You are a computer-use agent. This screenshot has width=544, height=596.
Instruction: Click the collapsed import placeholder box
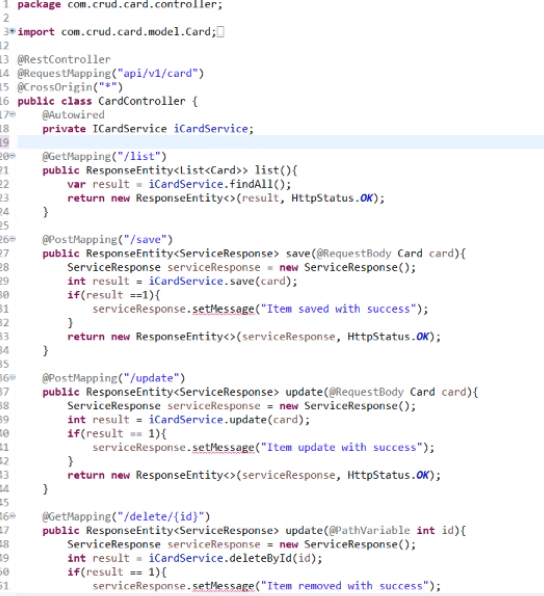(x=220, y=32)
